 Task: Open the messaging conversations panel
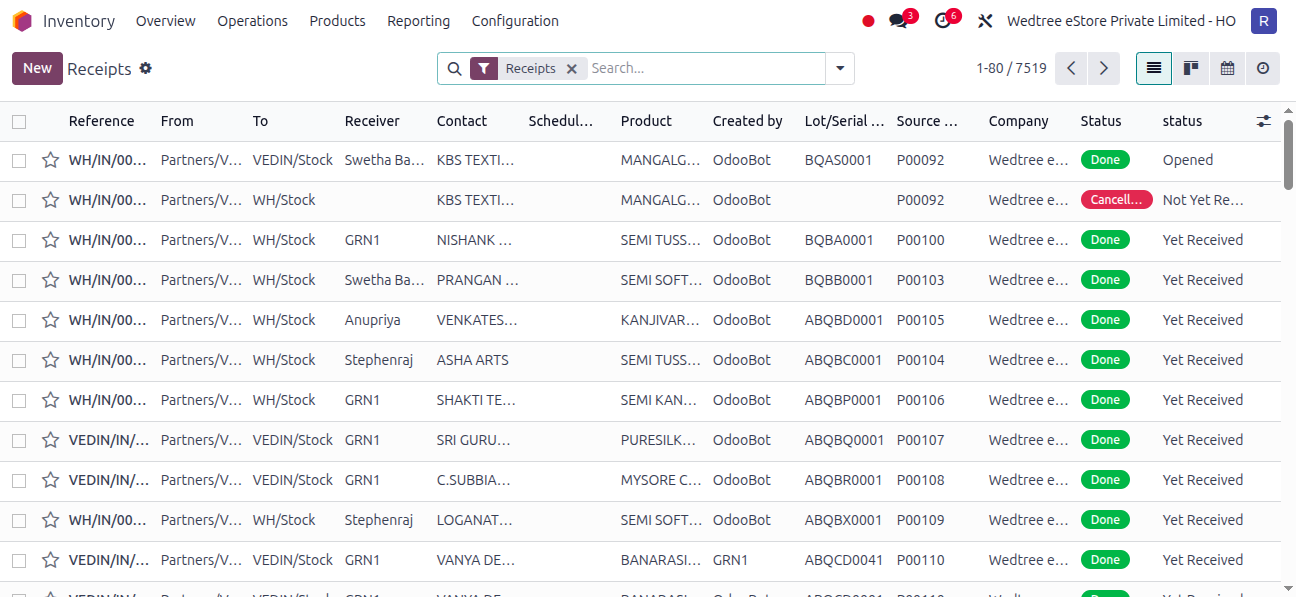[x=897, y=19]
